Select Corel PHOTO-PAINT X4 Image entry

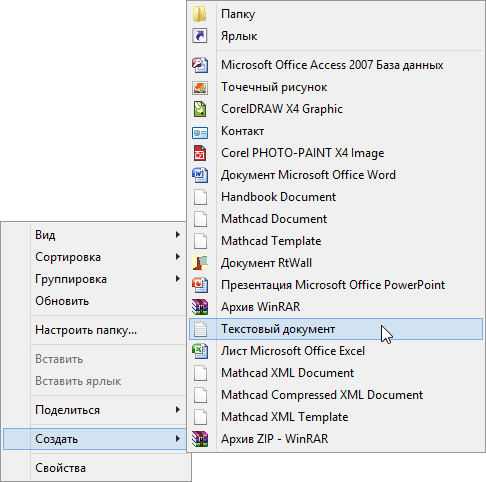pos(336,153)
